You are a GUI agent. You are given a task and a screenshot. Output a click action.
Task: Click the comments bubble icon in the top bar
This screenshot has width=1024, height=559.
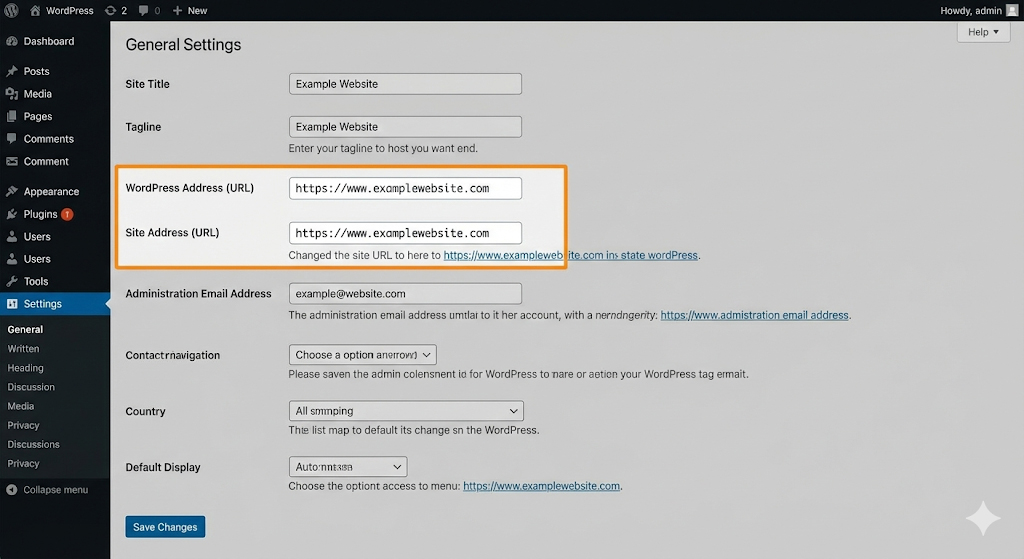tap(145, 10)
